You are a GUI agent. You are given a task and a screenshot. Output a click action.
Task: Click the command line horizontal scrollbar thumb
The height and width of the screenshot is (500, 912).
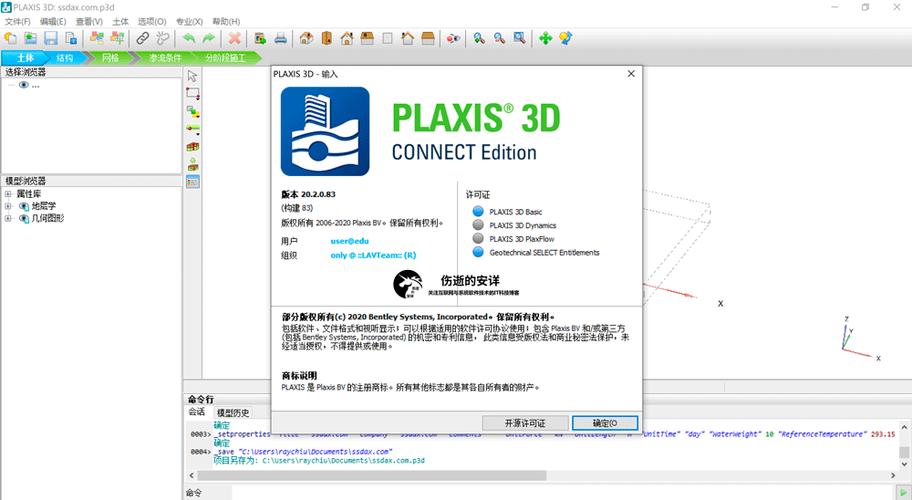tap(372, 475)
